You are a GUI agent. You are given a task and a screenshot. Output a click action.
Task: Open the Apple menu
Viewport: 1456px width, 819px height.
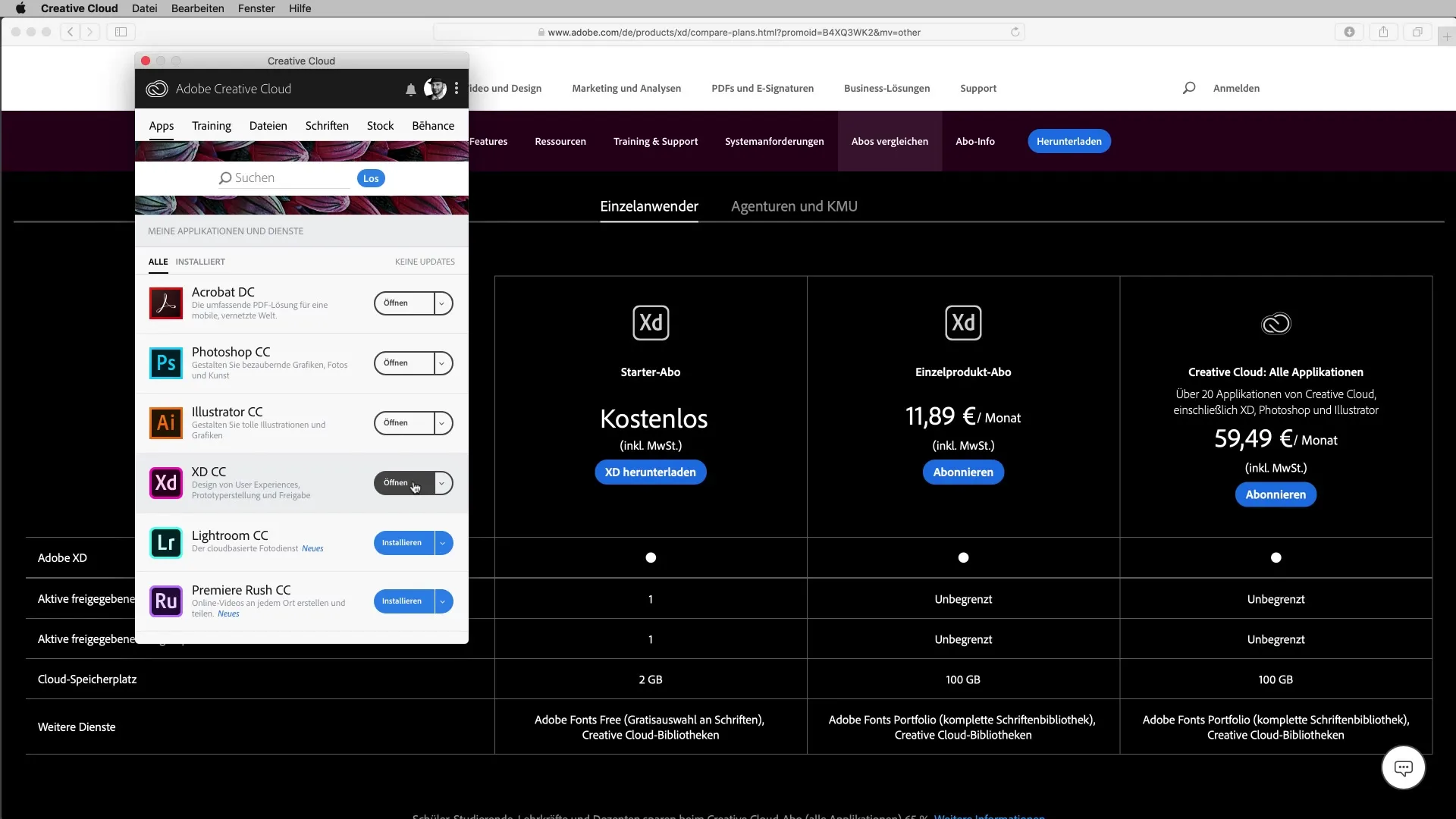click(x=20, y=8)
